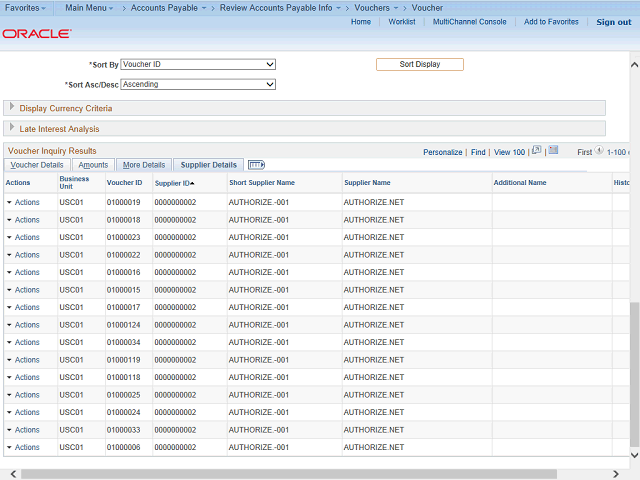Click the download to spreadsheet icon

point(554,151)
